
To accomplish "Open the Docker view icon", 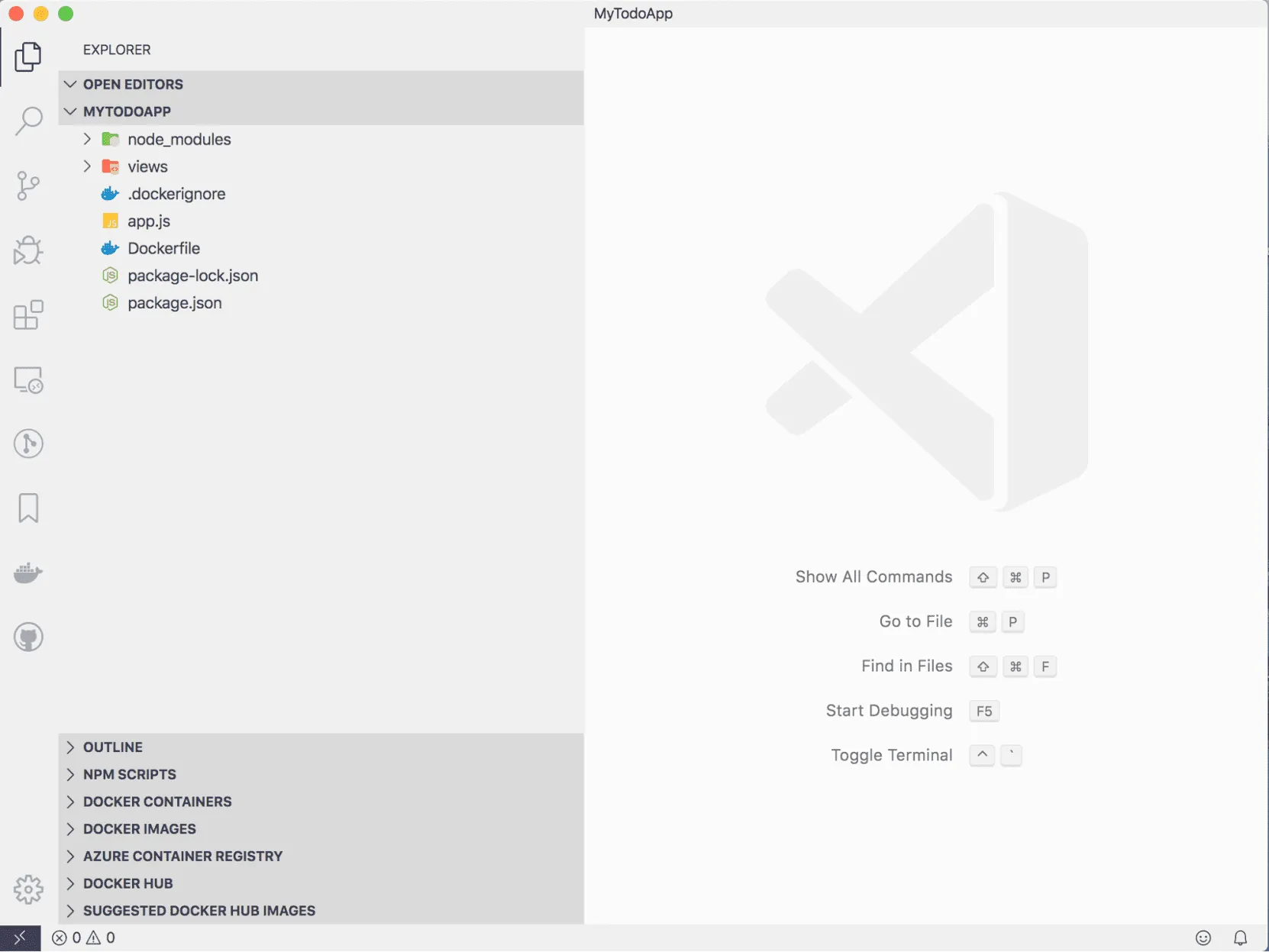I will tap(28, 573).
